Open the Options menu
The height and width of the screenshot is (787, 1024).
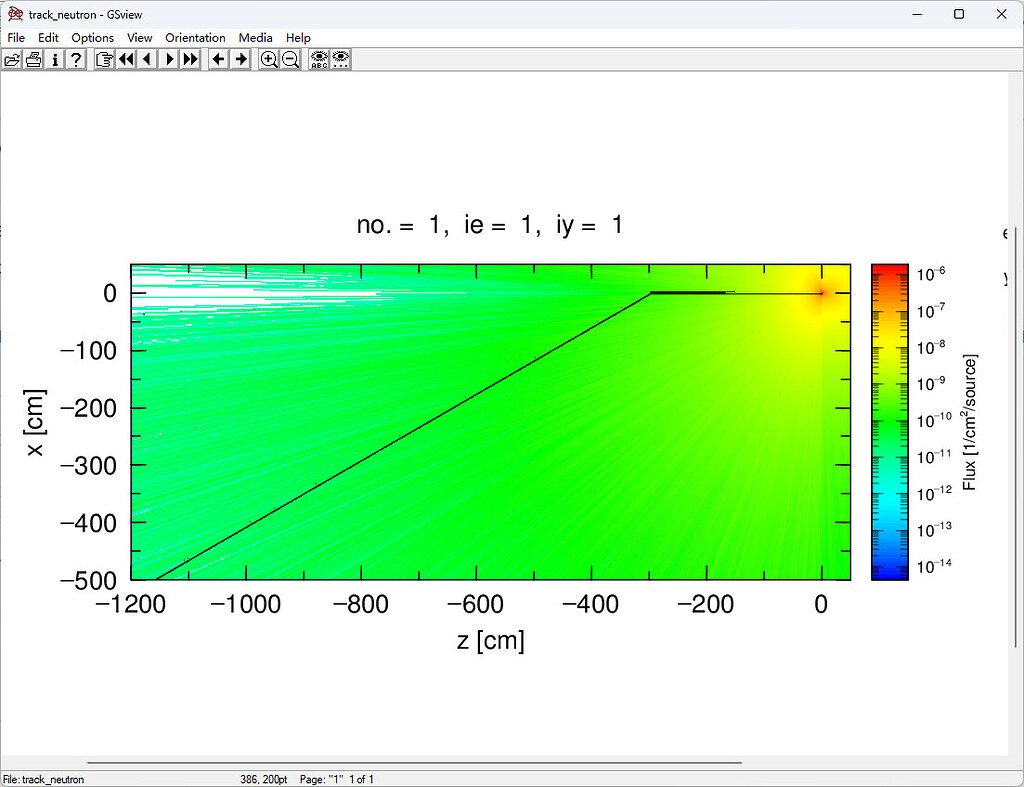(x=92, y=37)
